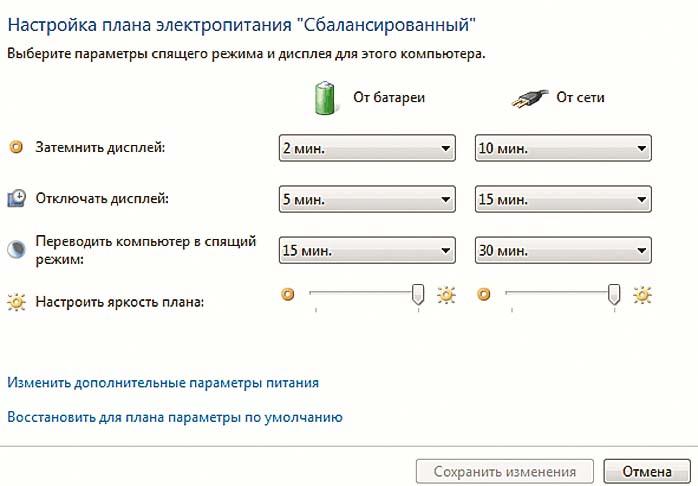The height and width of the screenshot is (486, 698).
Task: Click high brightness icon for battery slider
Action: click(446, 295)
